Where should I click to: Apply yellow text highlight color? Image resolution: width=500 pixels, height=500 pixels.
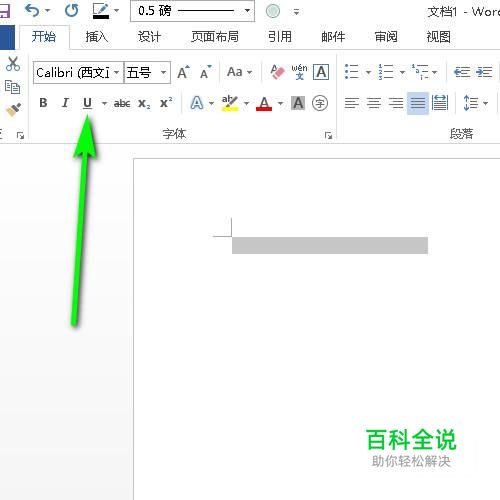[x=230, y=103]
